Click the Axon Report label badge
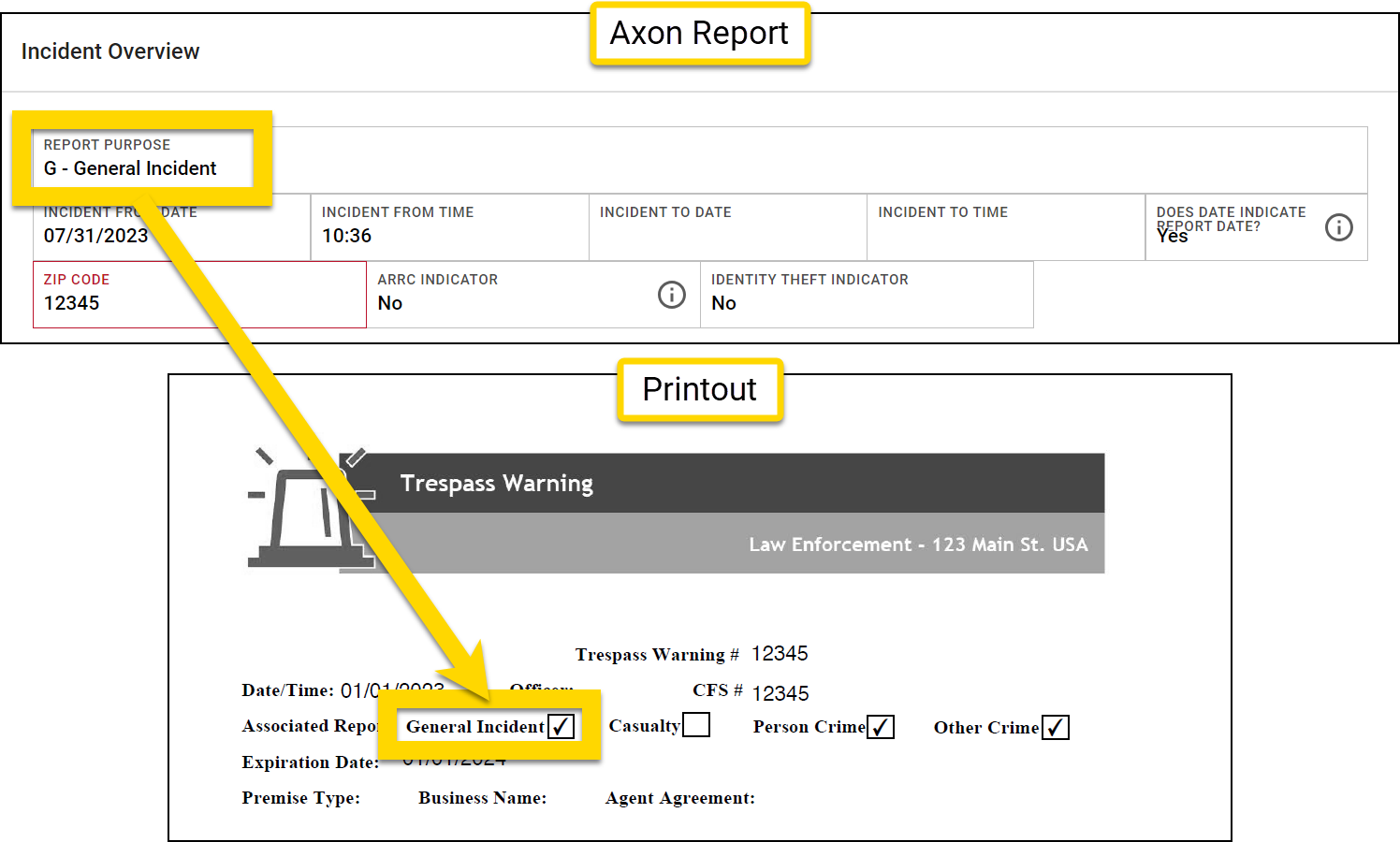Image resolution: width=1400 pixels, height=842 pixels. [x=700, y=33]
